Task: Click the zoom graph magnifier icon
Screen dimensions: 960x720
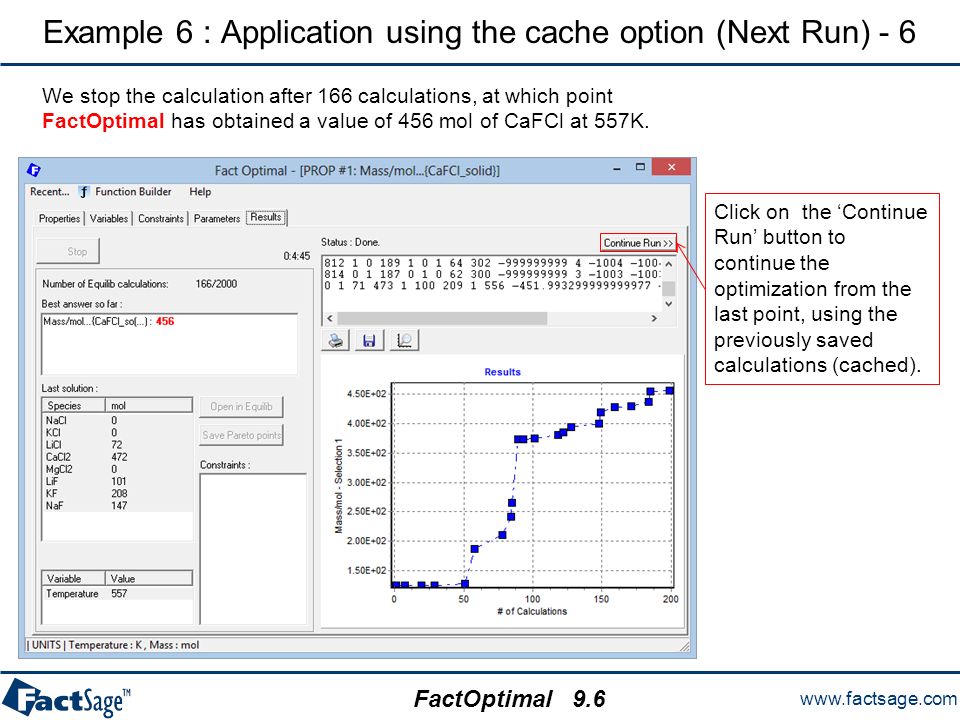Action: [x=404, y=340]
